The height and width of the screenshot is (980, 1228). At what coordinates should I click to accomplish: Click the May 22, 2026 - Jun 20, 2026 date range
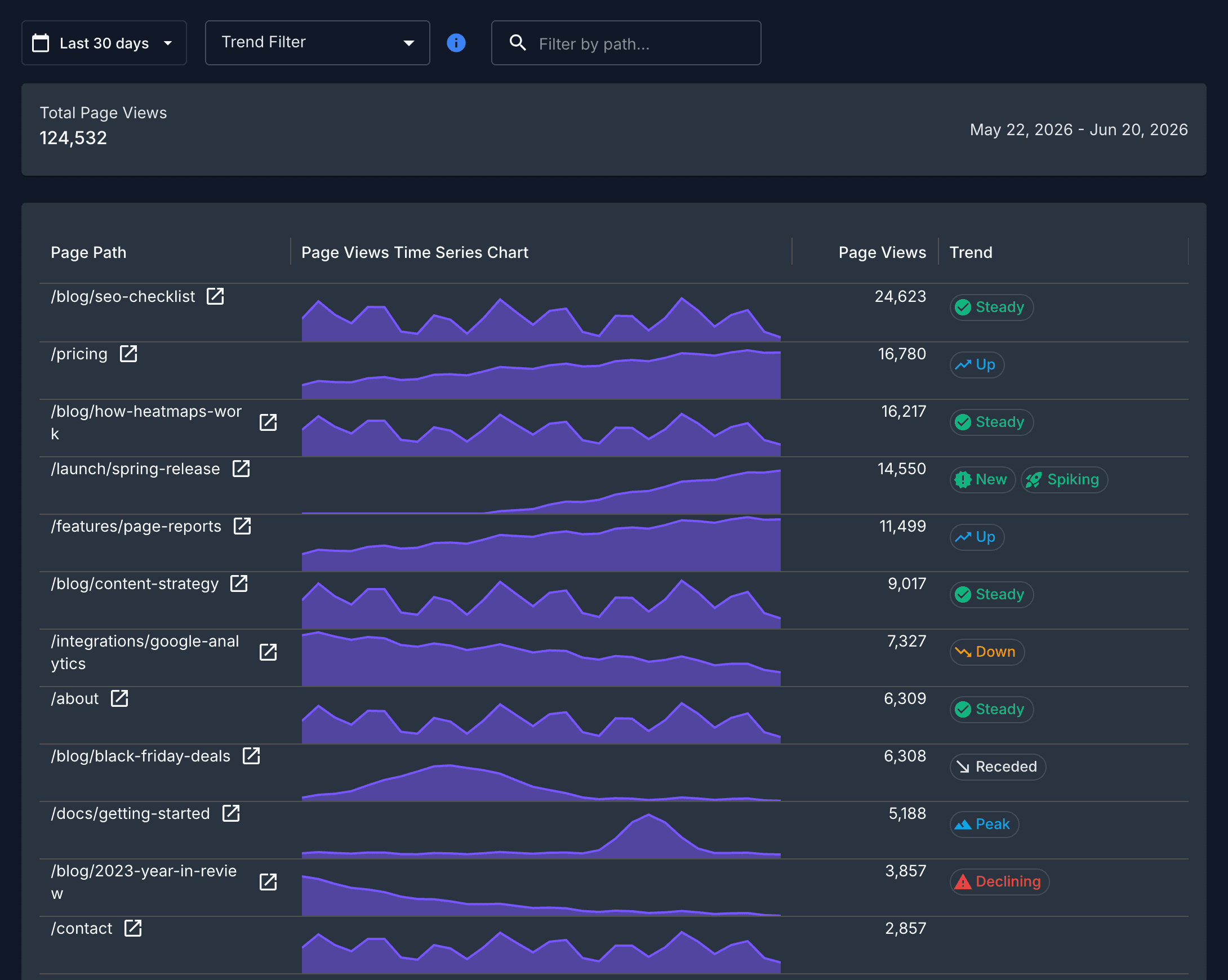1079,130
